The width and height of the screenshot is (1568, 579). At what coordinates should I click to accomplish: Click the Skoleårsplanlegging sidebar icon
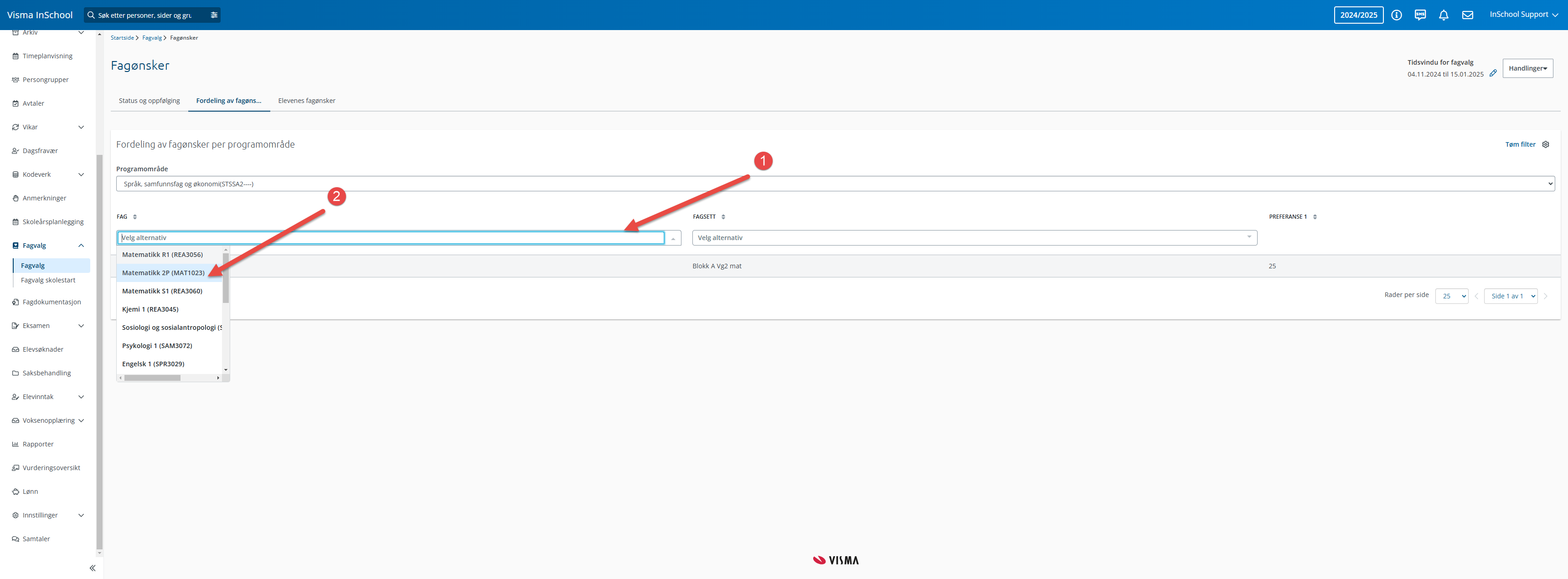pos(15,222)
